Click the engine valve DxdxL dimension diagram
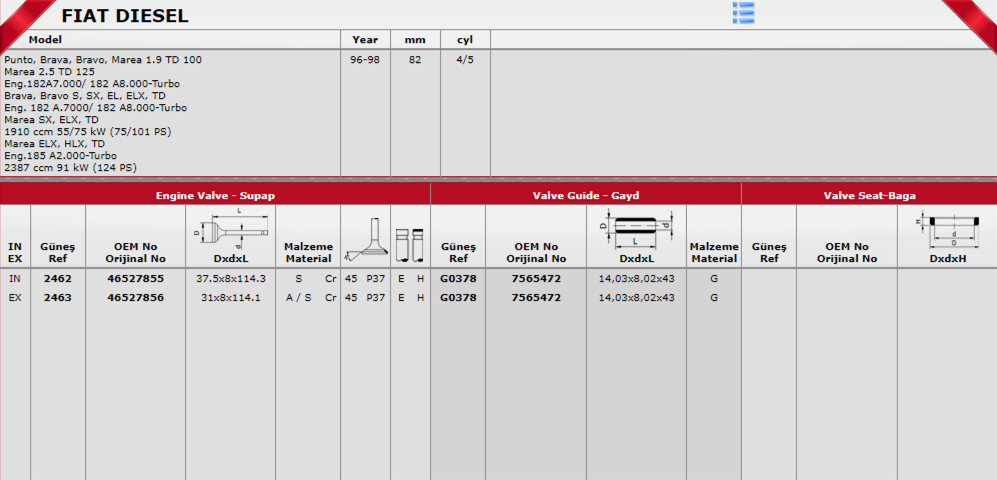Image resolution: width=997 pixels, height=480 pixels. [x=230, y=229]
